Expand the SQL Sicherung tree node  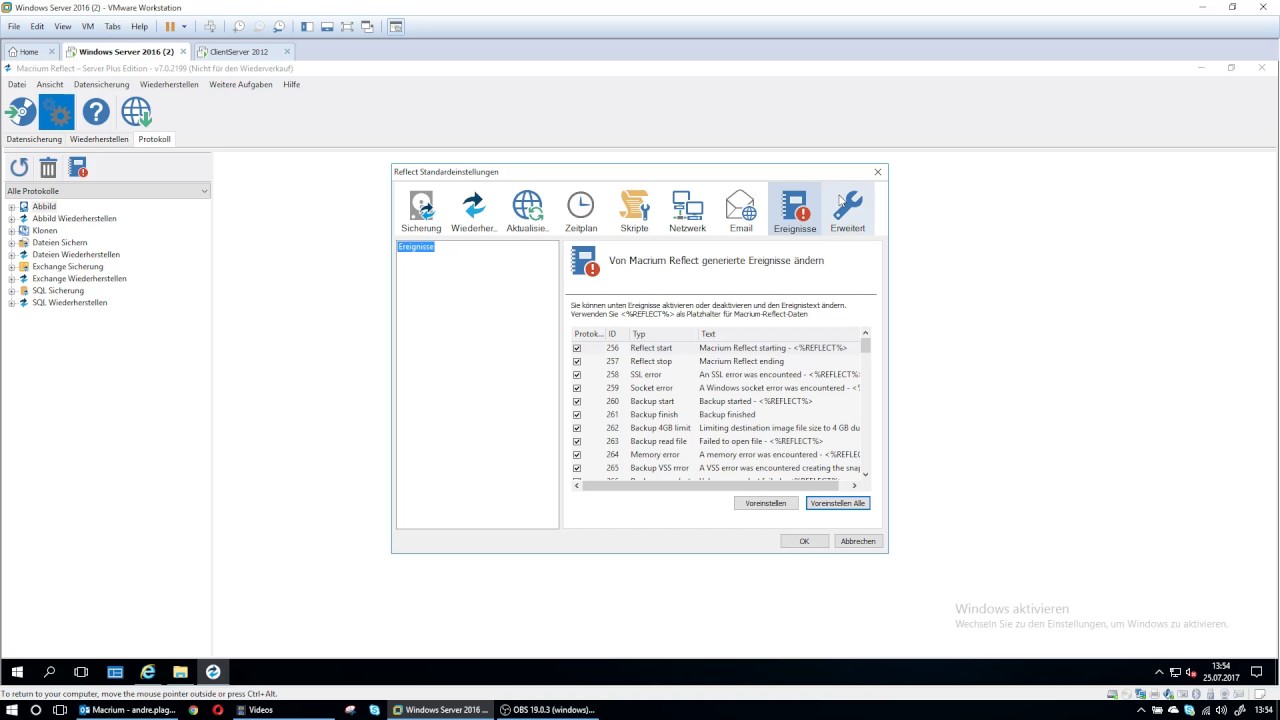click(x=12, y=291)
